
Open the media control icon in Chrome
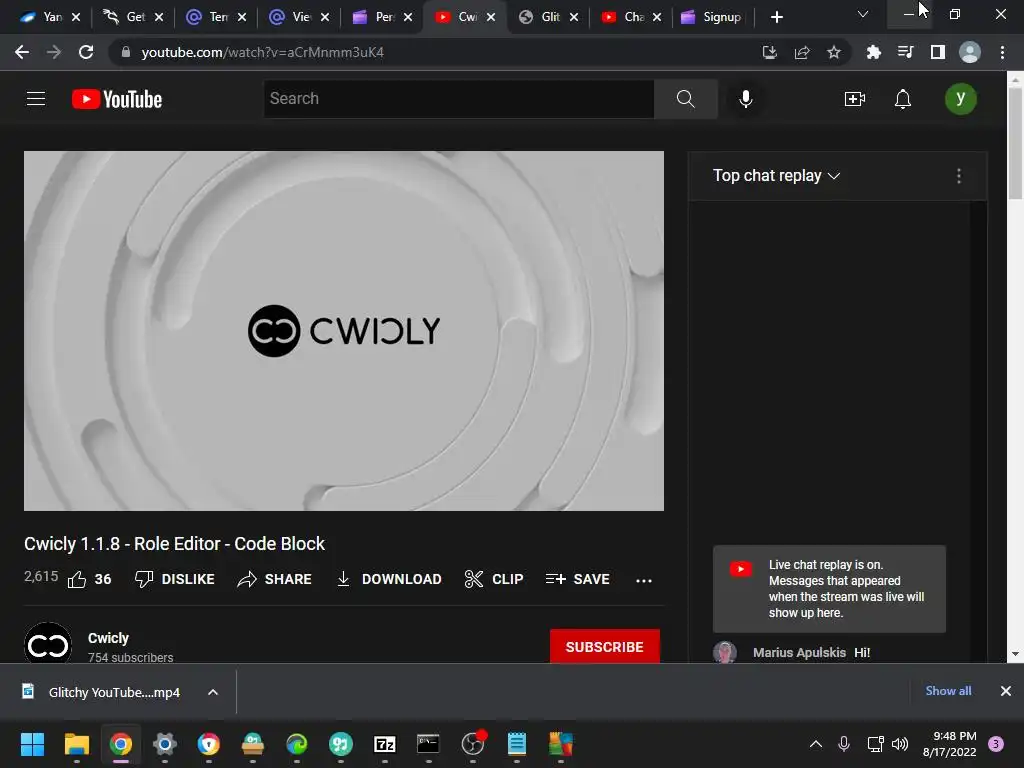coord(905,52)
